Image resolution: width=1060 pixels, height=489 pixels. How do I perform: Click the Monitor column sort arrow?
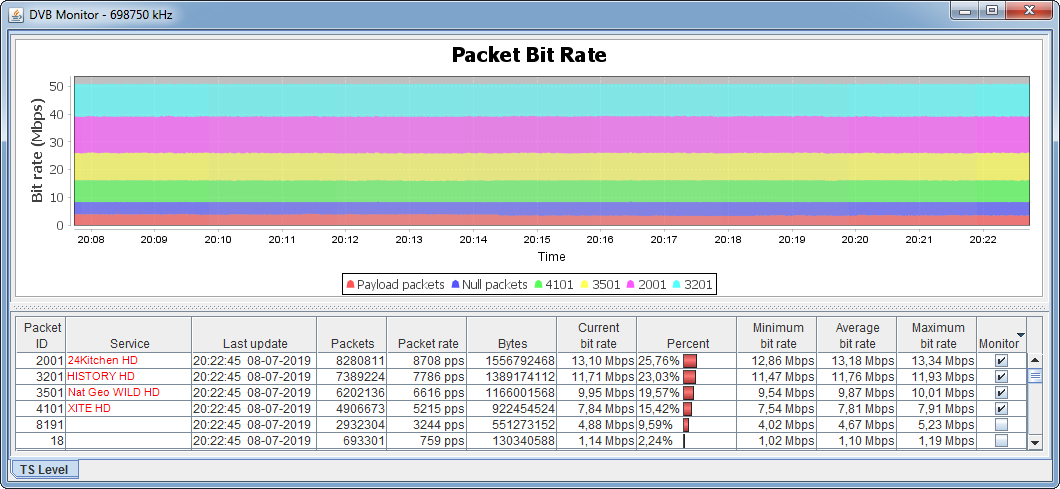1020,335
